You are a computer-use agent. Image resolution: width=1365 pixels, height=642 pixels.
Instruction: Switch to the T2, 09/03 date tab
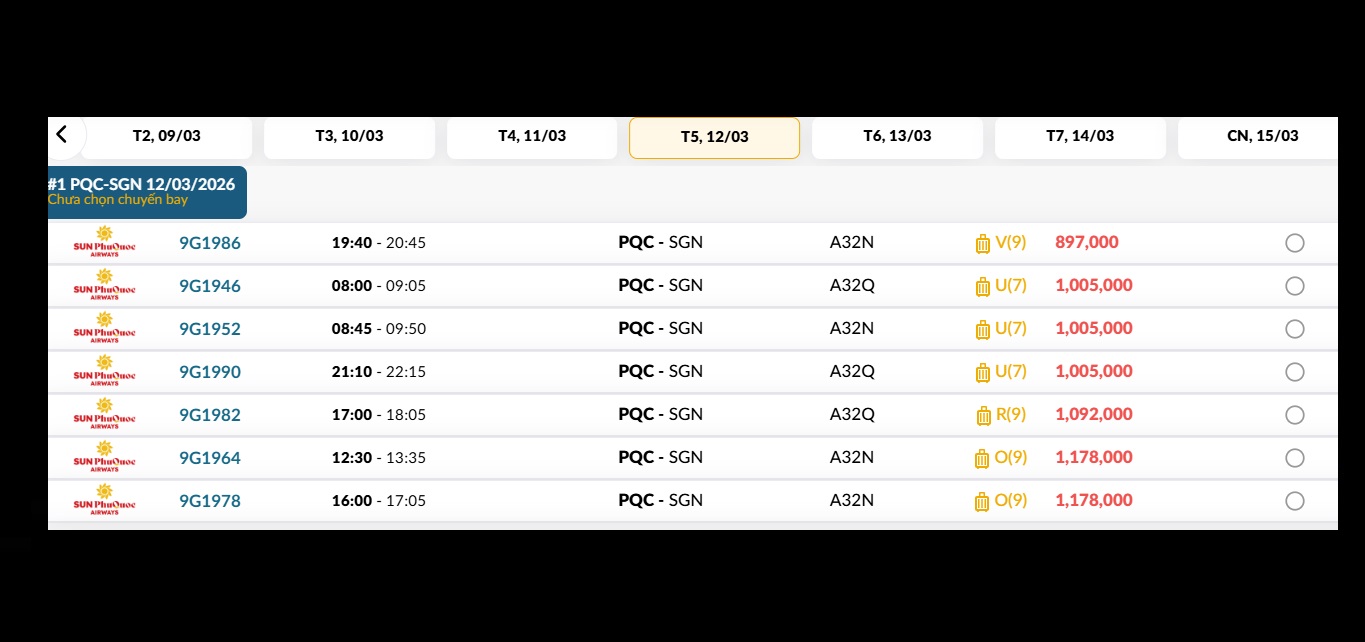[x=167, y=137]
